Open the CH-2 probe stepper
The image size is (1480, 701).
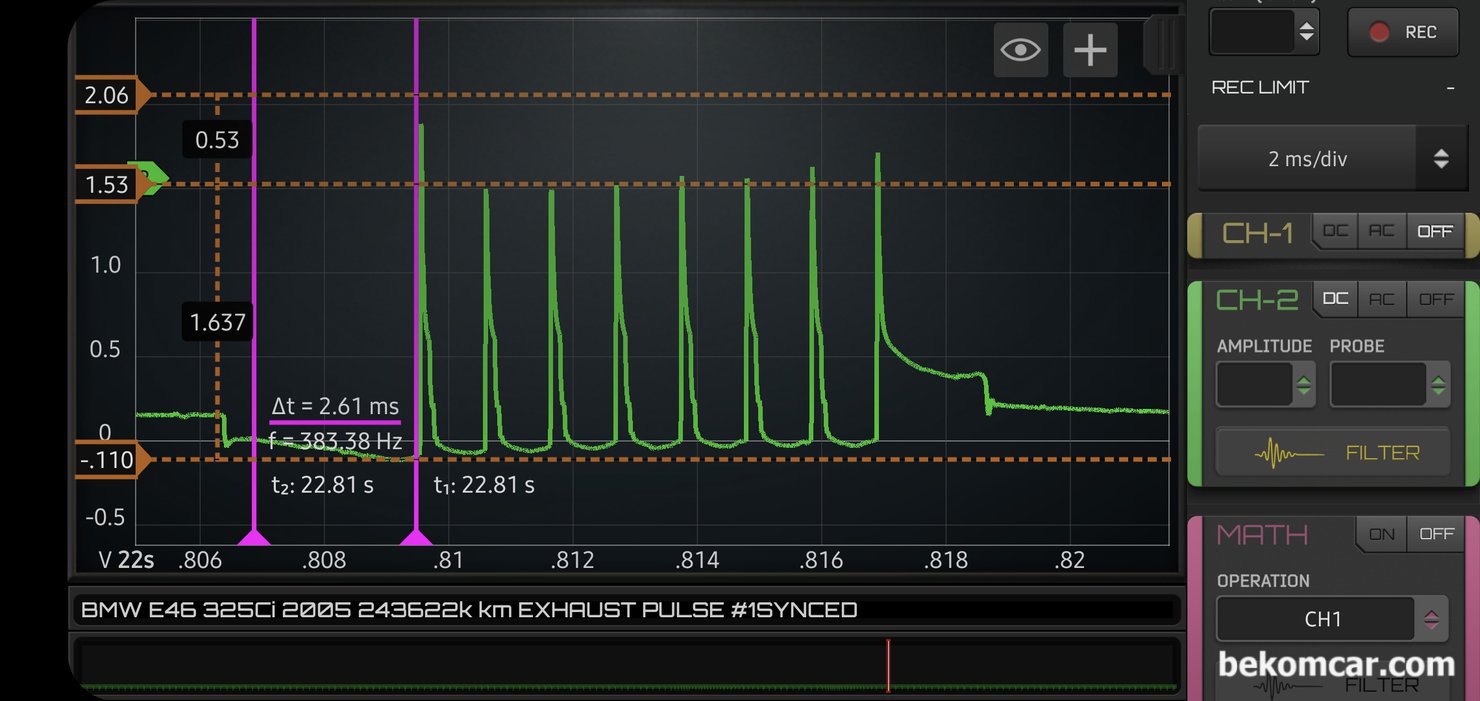coord(1389,385)
